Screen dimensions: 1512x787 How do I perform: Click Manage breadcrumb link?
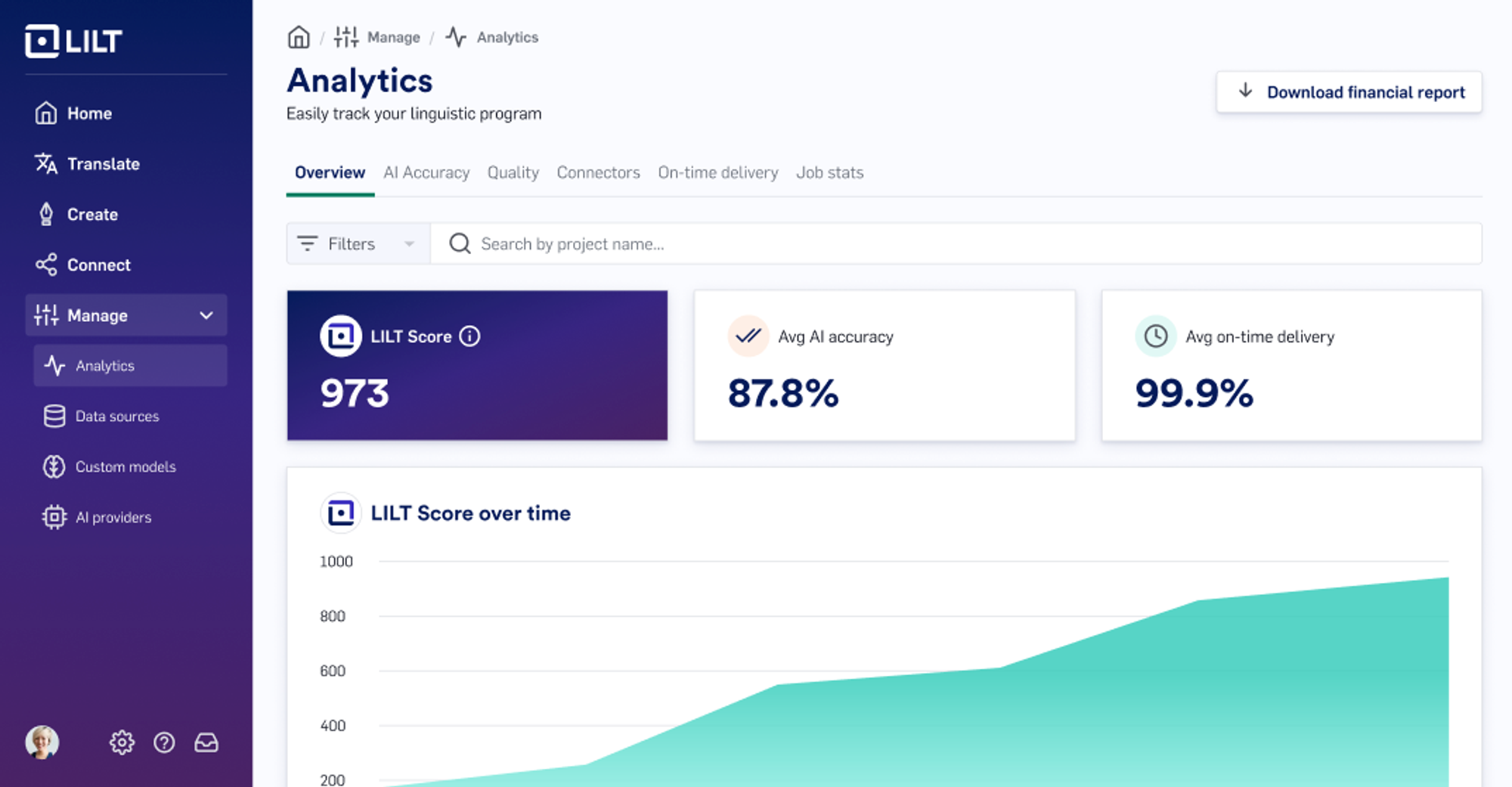393,37
